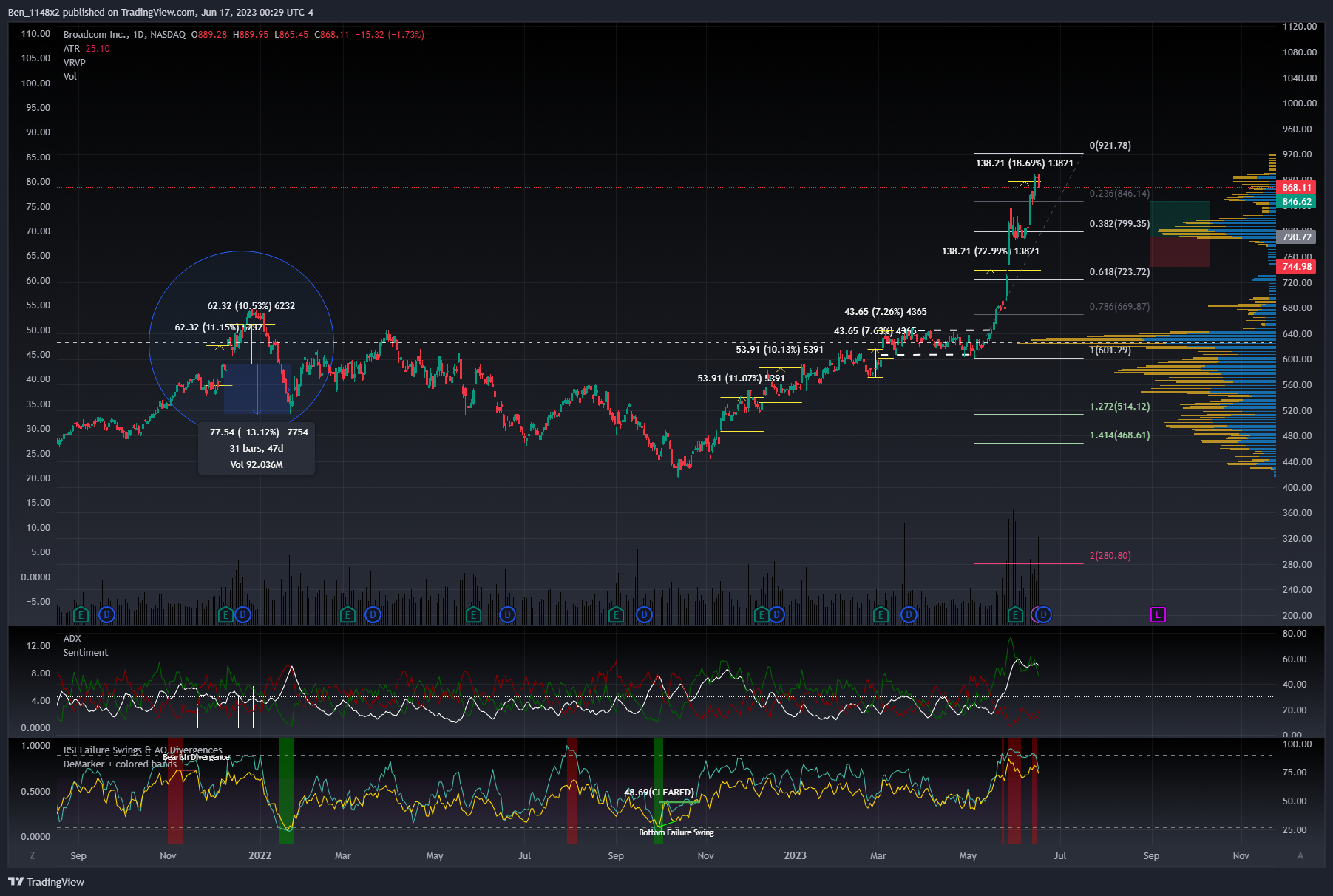Click the dividend D marker from late December 2021
Screen dimensions: 1333x896
[242, 614]
